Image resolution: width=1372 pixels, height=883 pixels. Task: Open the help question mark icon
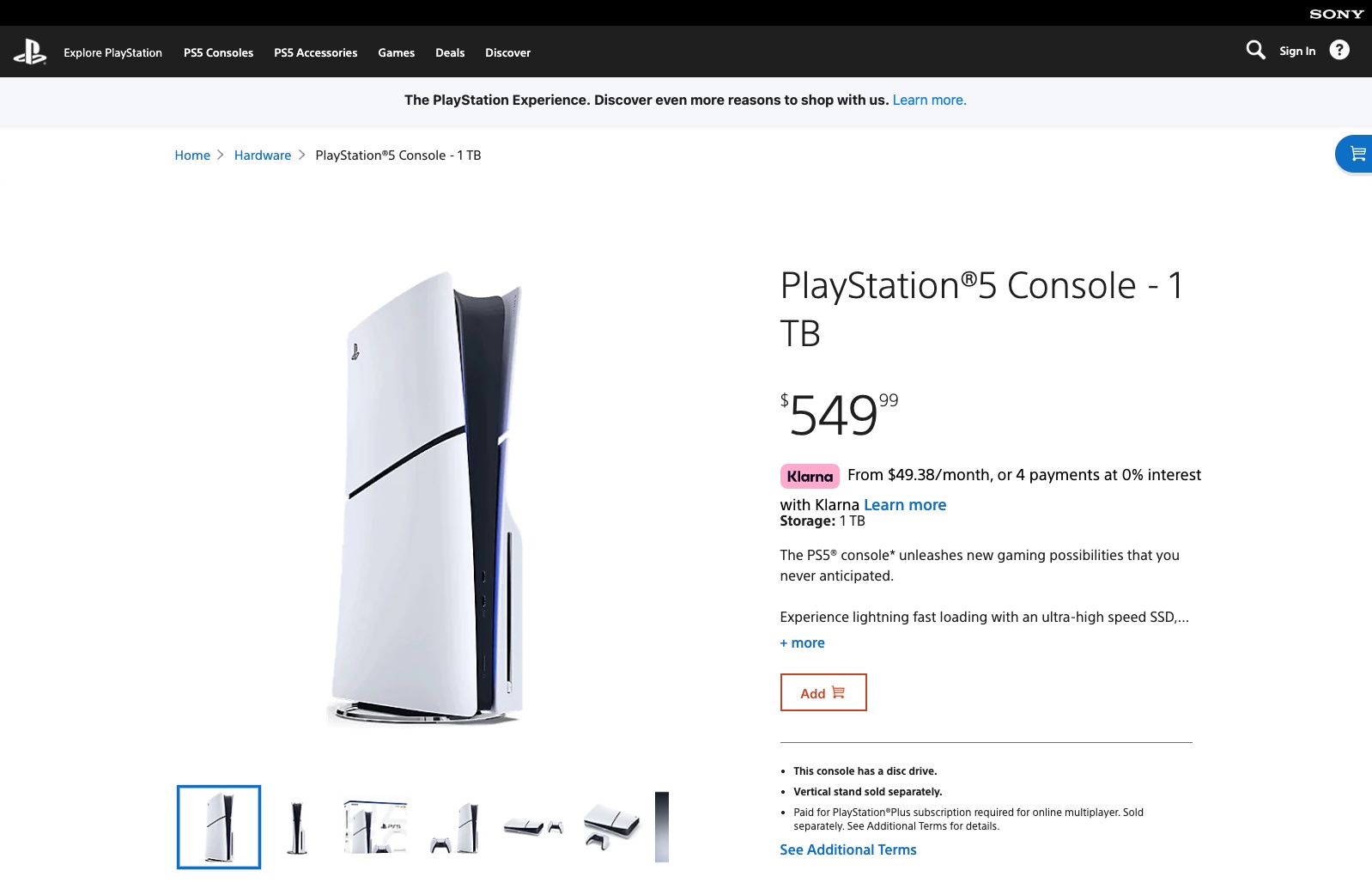(x=1339, y=51)
